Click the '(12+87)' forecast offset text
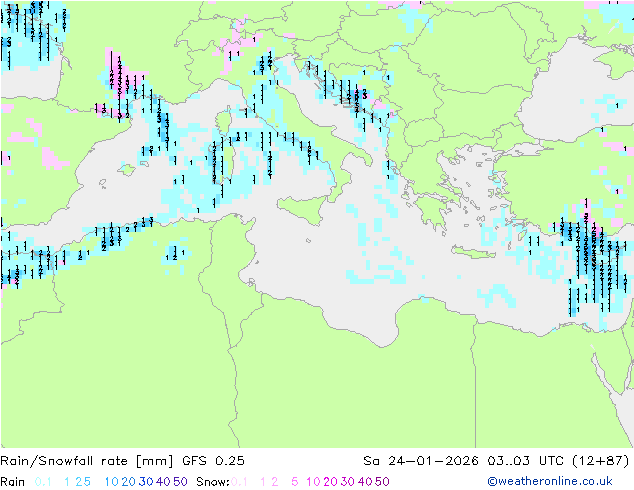 click(601, 461)
